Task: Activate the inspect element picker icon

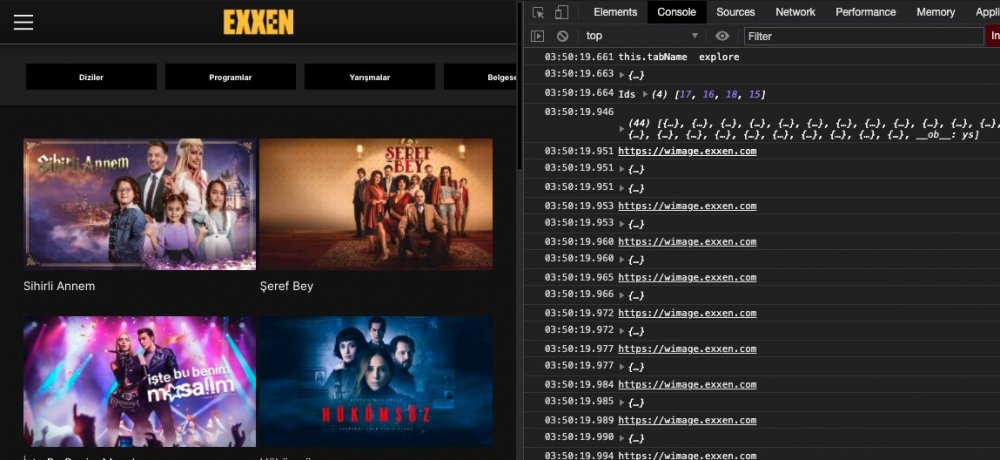Action: [x=538, y=12]
